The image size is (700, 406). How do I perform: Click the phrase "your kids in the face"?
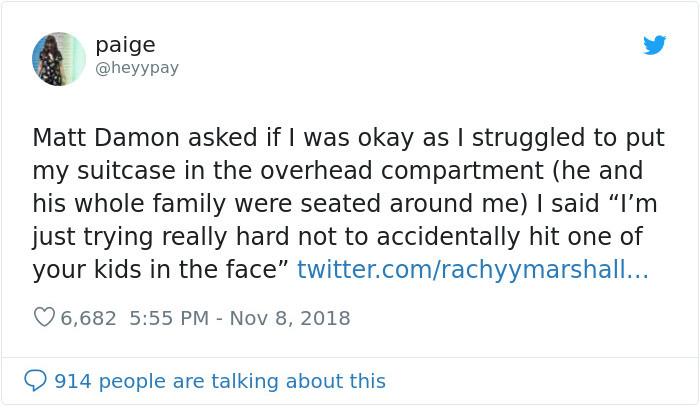(x=161, y=270)
